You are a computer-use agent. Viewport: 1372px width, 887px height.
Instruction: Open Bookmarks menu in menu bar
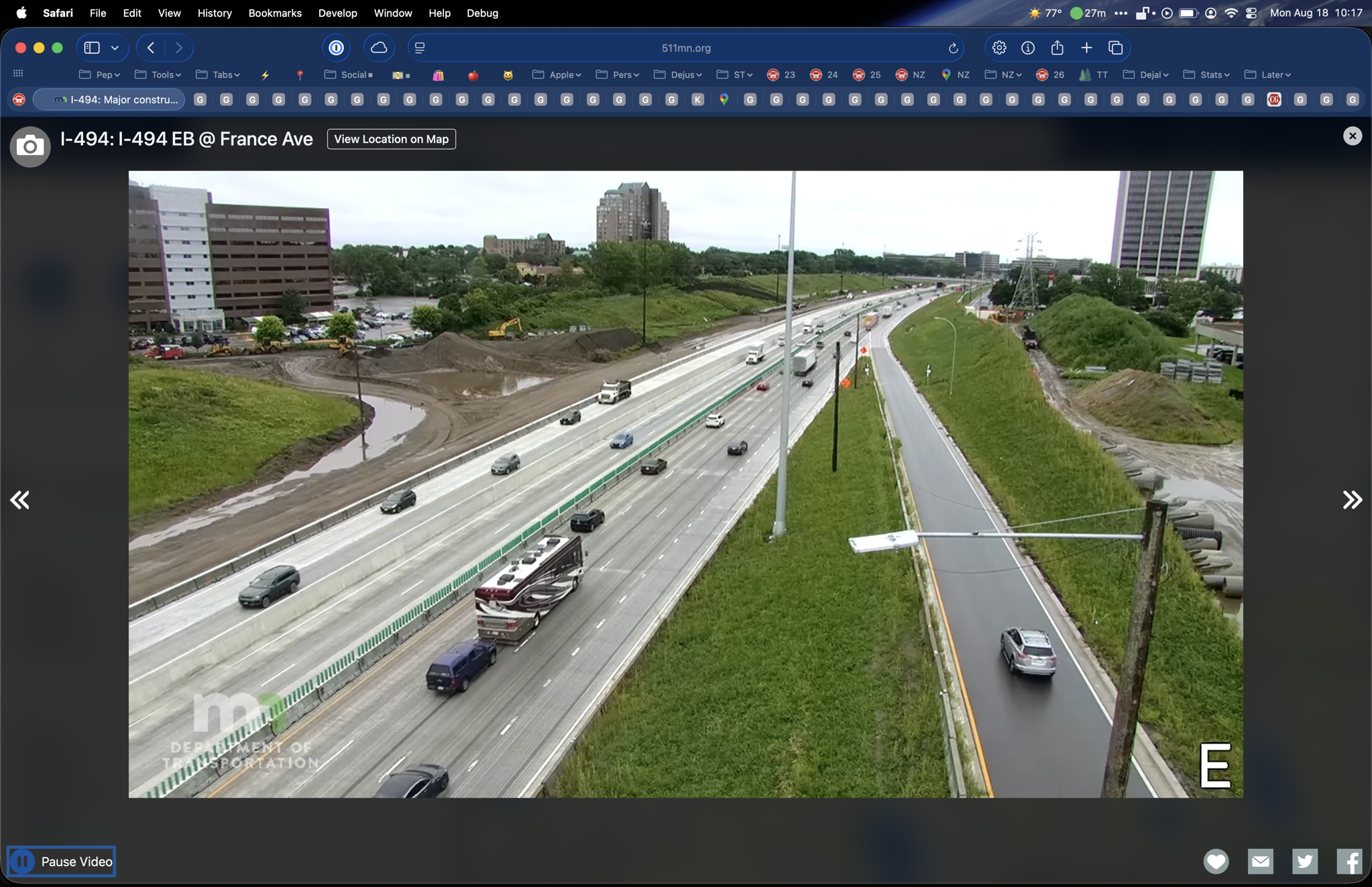(275, 13)
